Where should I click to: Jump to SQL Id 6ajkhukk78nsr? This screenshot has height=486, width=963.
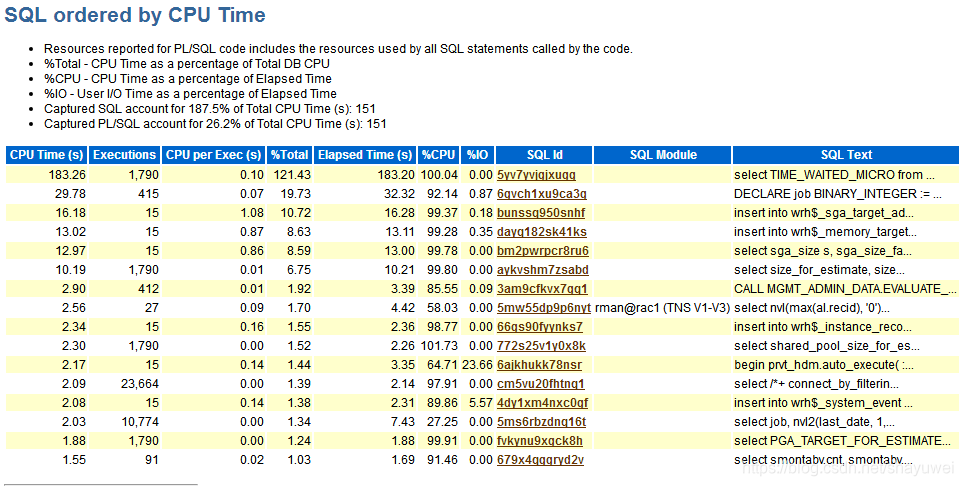coord(539,365)
